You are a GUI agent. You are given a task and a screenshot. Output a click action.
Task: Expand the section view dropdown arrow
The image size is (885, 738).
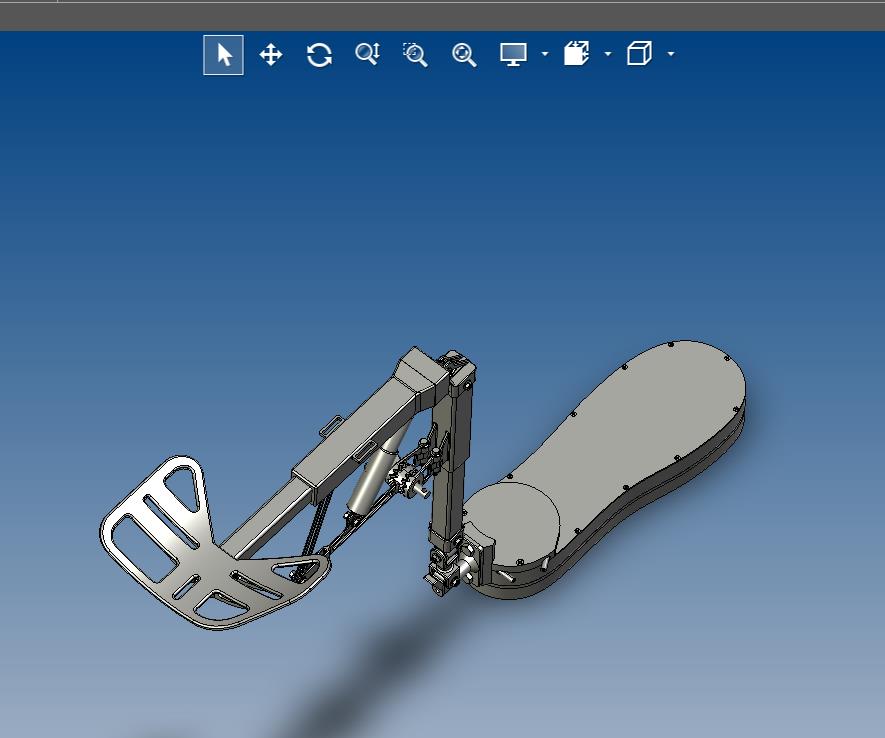(608, 54)
